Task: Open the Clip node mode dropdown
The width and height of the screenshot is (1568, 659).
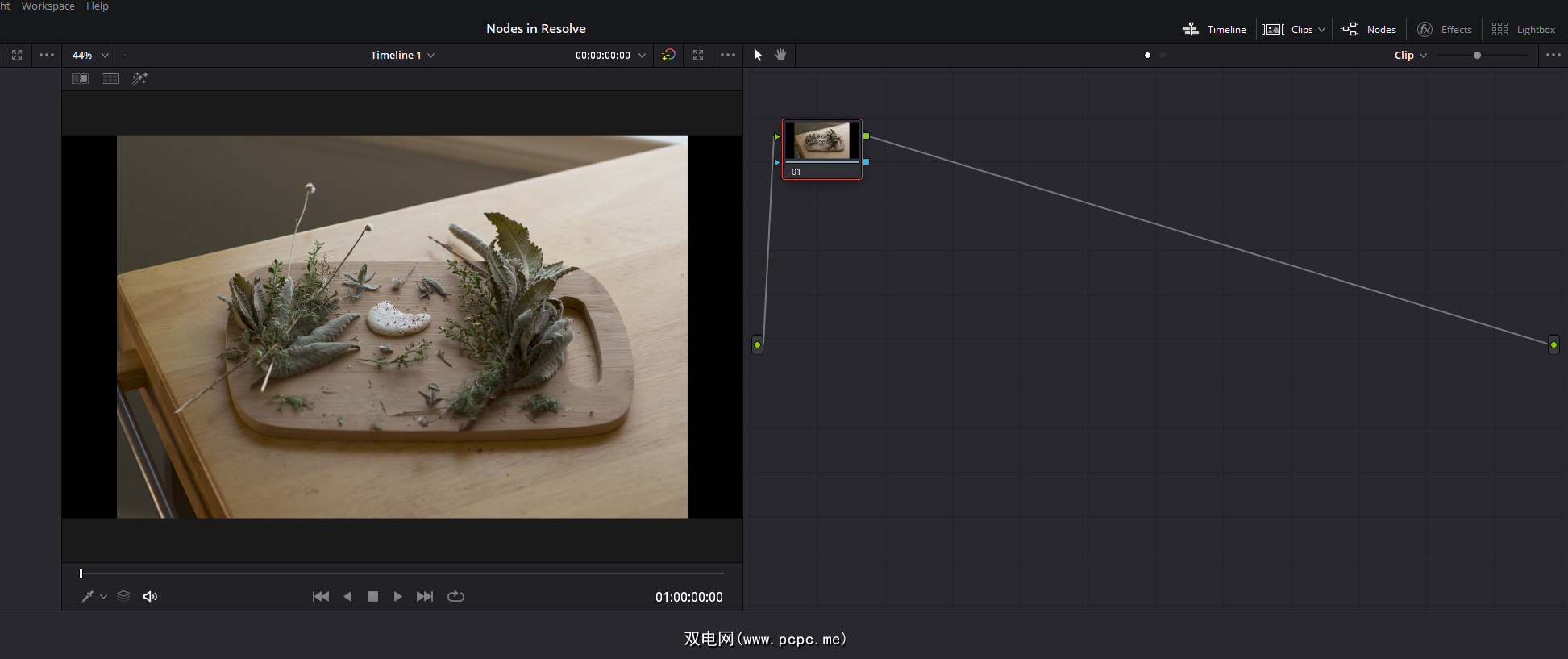Action: pyautogui.click(x=1410, y=55)
